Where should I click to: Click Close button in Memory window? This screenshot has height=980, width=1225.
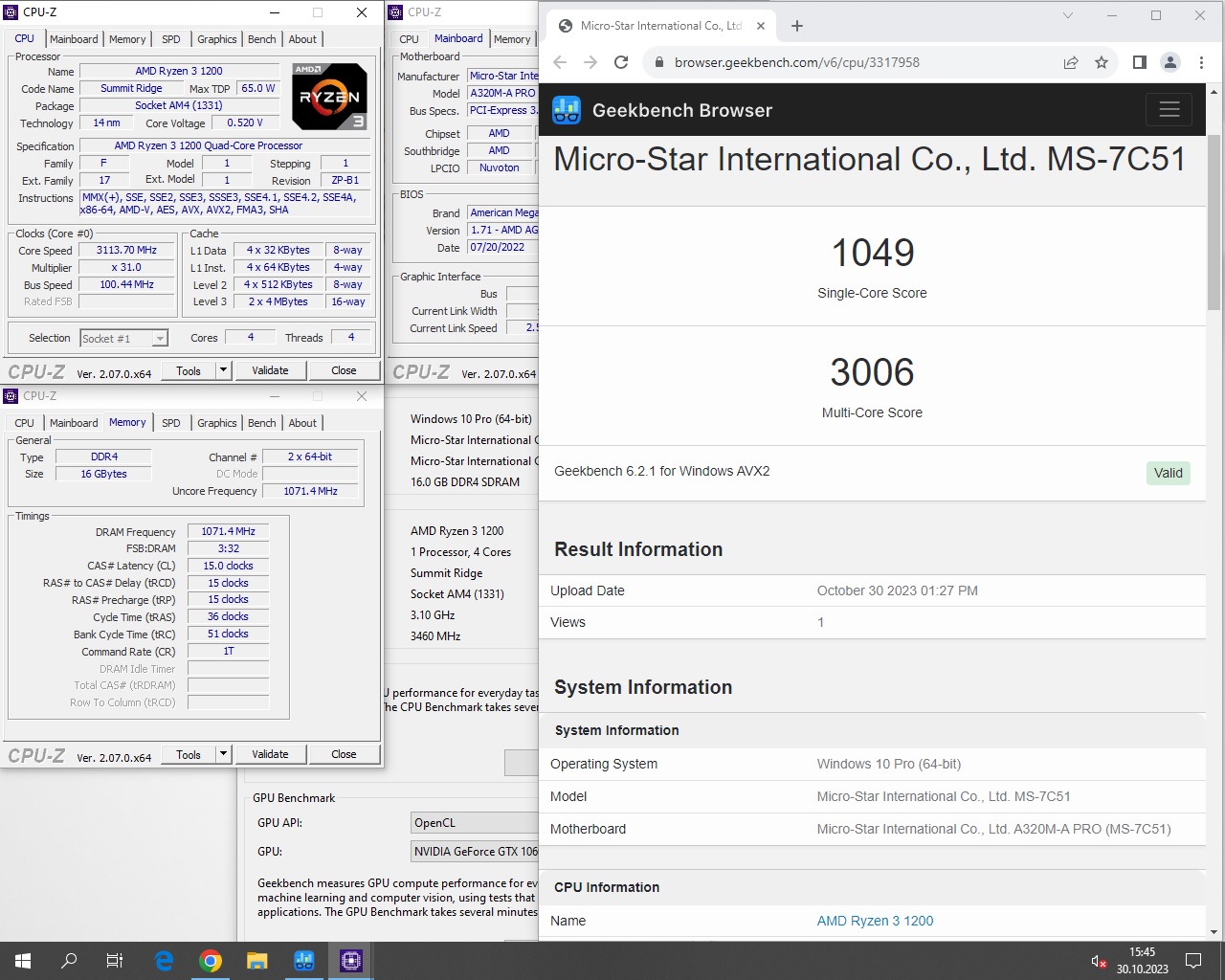click(x=344, y=754)
